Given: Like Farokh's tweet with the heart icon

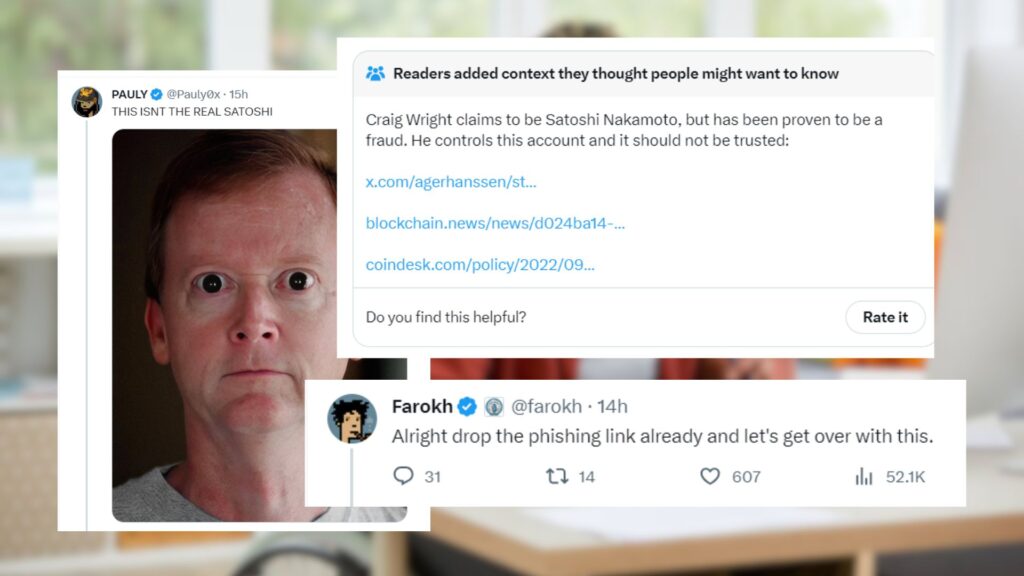Looking at the screenshot, I should coord(710,476).
